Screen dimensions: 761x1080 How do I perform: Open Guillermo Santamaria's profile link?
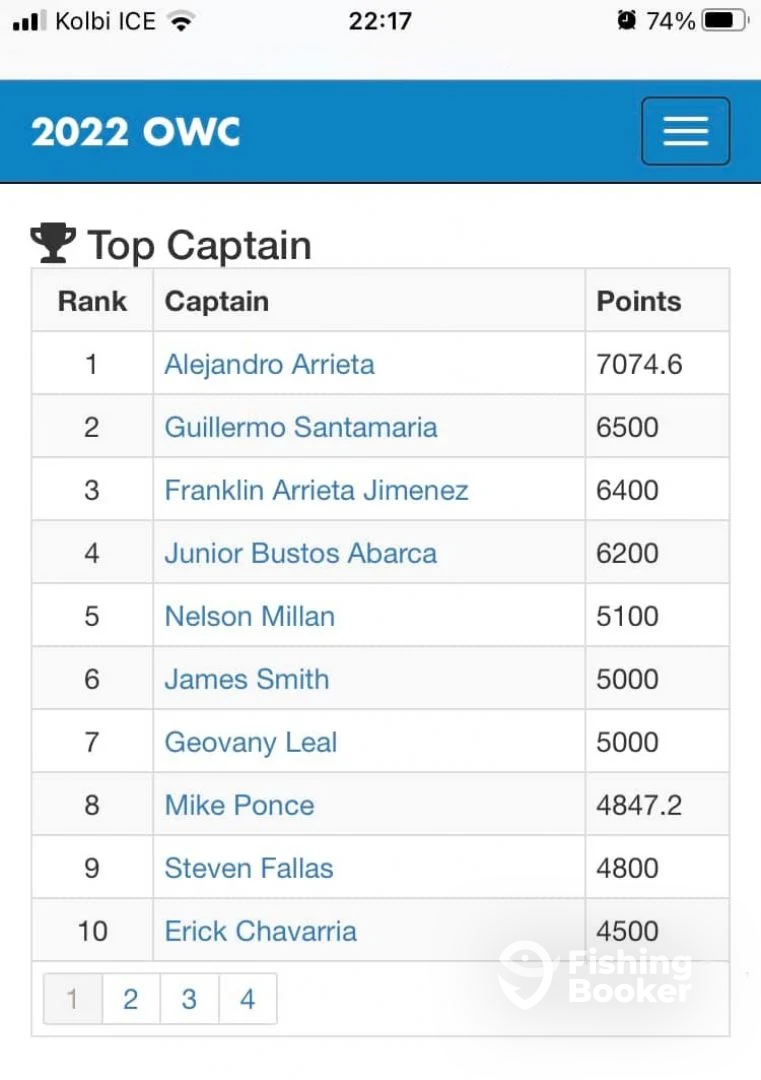point(301,427)
